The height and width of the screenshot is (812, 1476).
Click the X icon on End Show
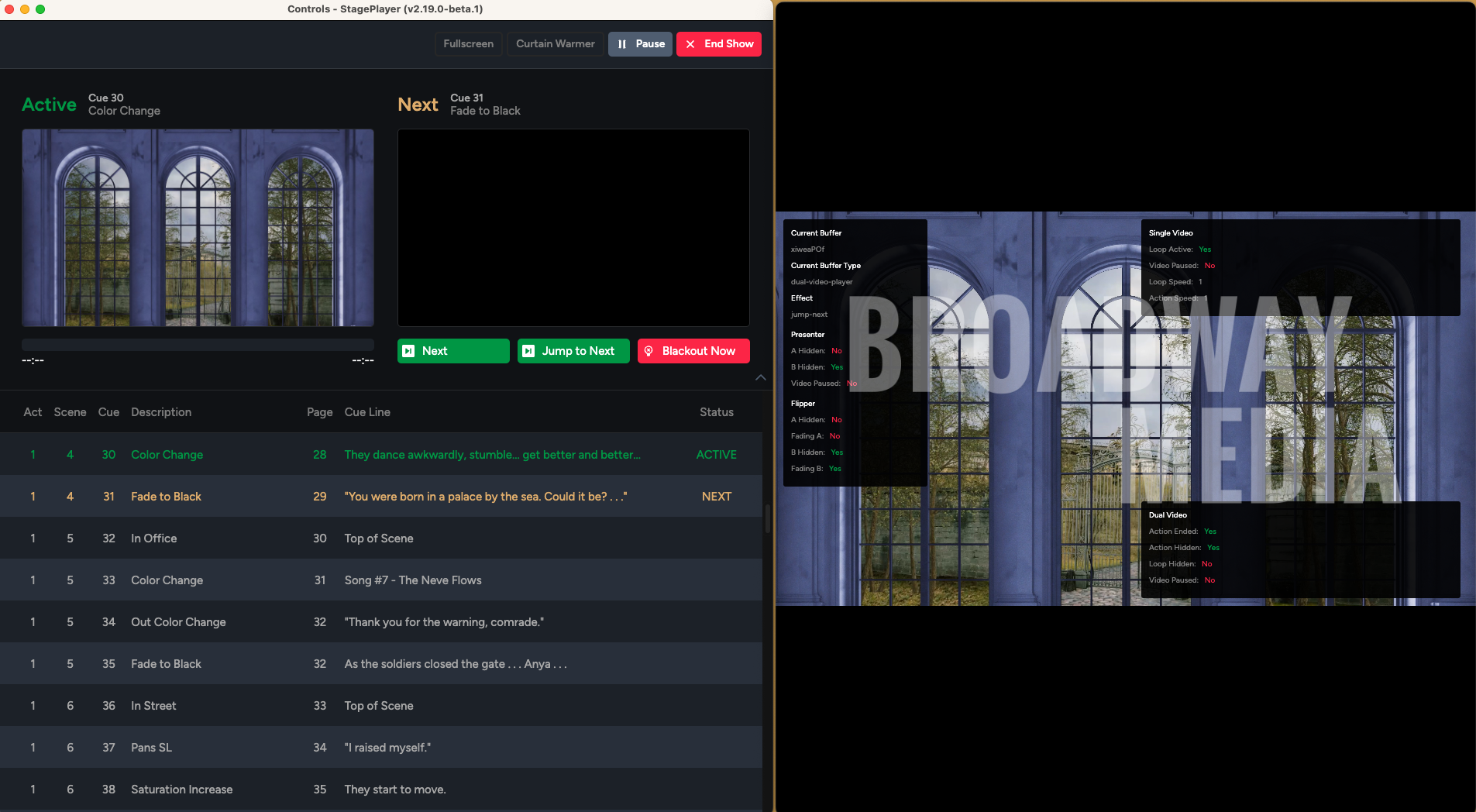click(690, 44)
